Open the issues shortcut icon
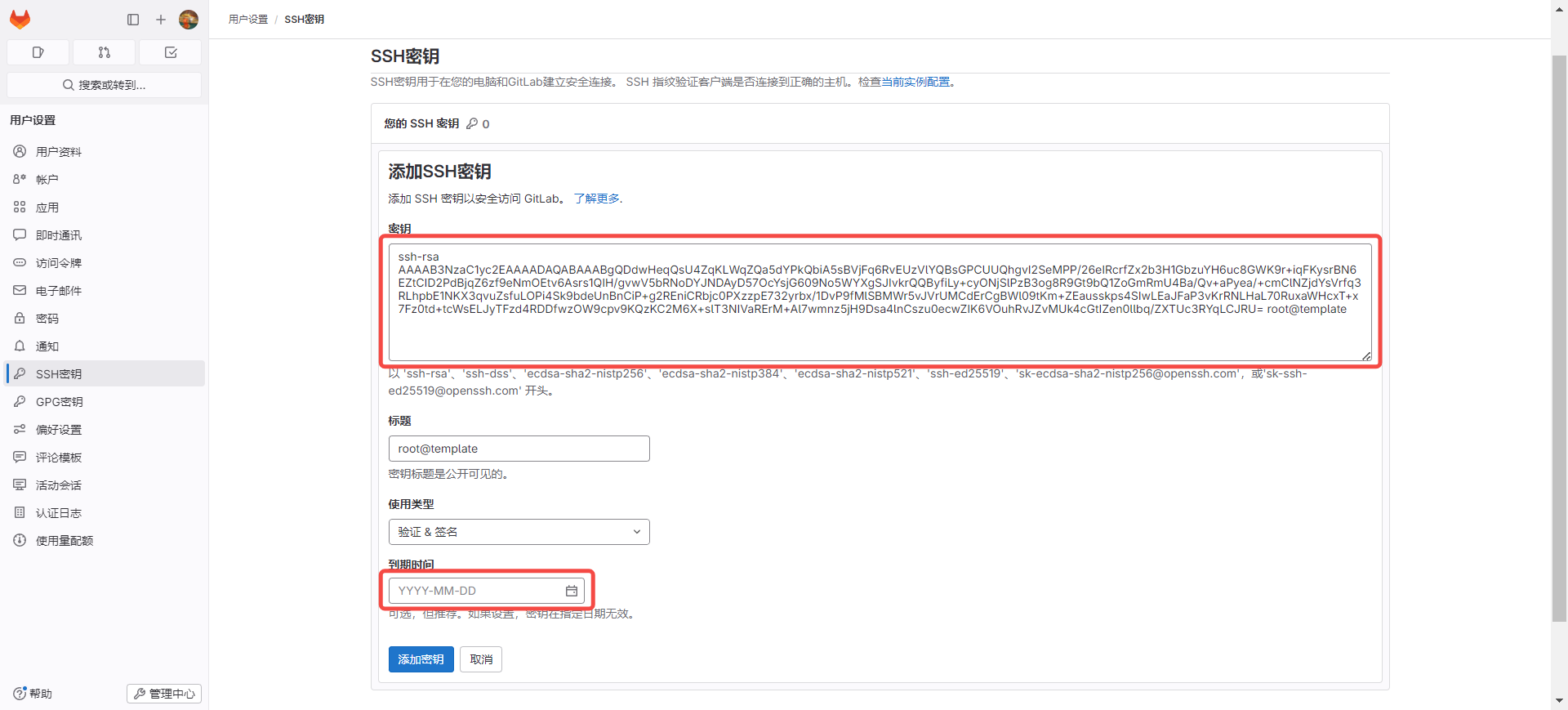 point(38,52)
